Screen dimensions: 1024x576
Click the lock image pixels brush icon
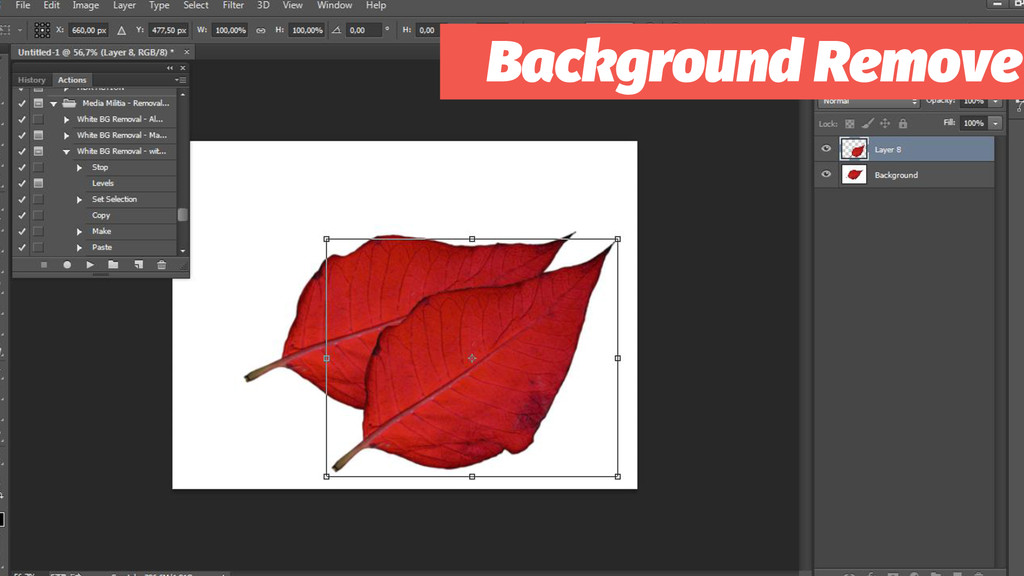[867, 124]
